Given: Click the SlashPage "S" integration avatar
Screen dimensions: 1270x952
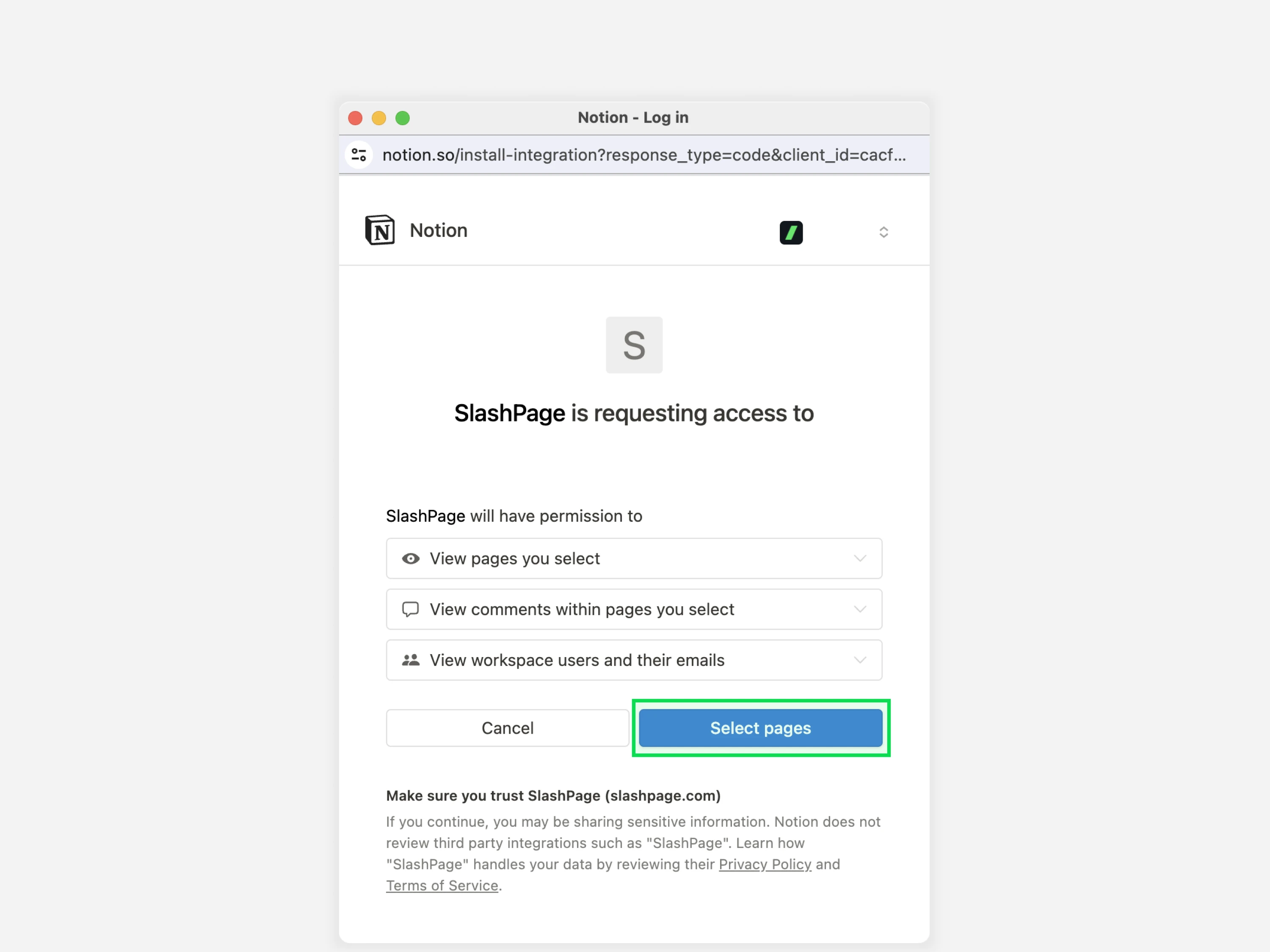Looking at the screenshot, I should tap(634, 345).
